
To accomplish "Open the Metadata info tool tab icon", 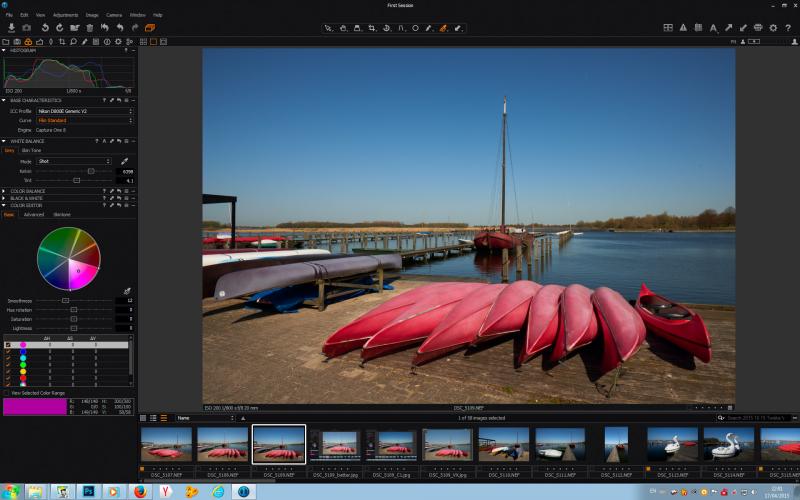I will (107, 42).
